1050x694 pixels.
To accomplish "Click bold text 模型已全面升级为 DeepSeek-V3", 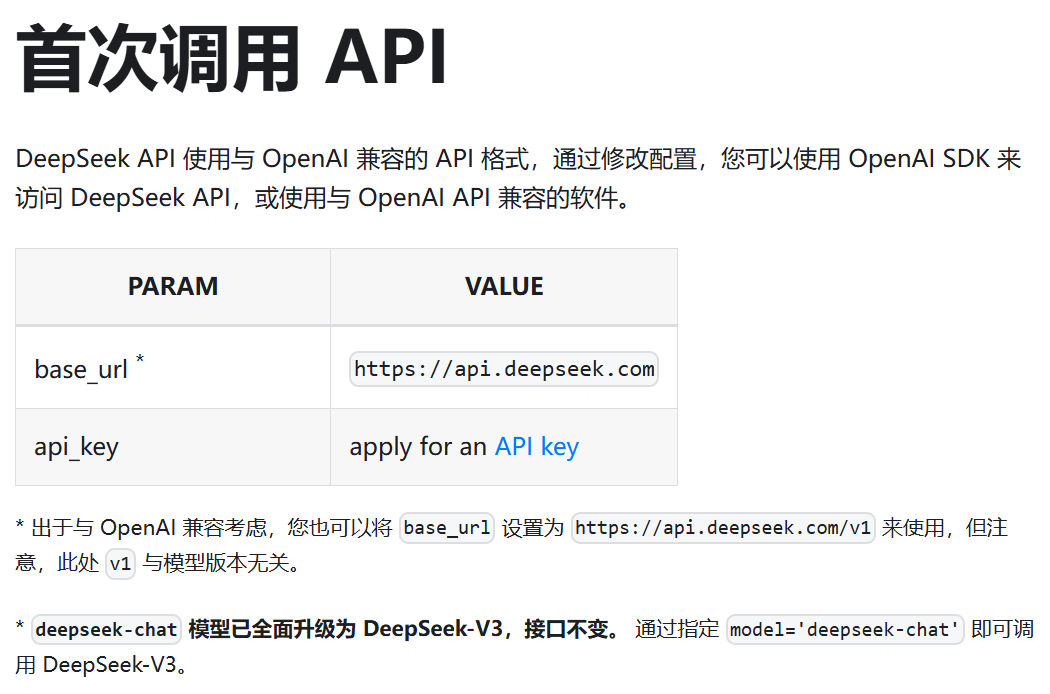I will [x=346, y=630].
